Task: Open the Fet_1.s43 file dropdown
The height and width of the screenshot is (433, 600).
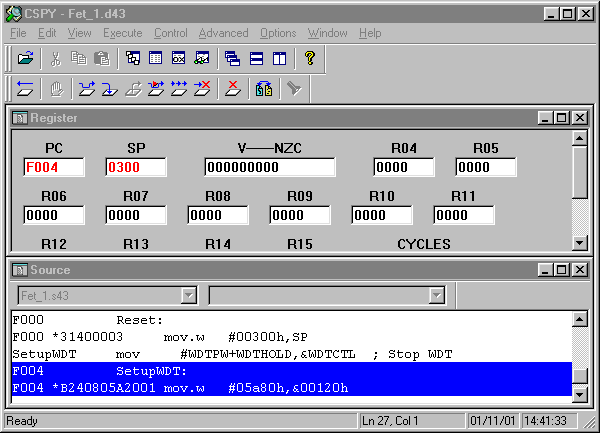Action: pos(188,295)
